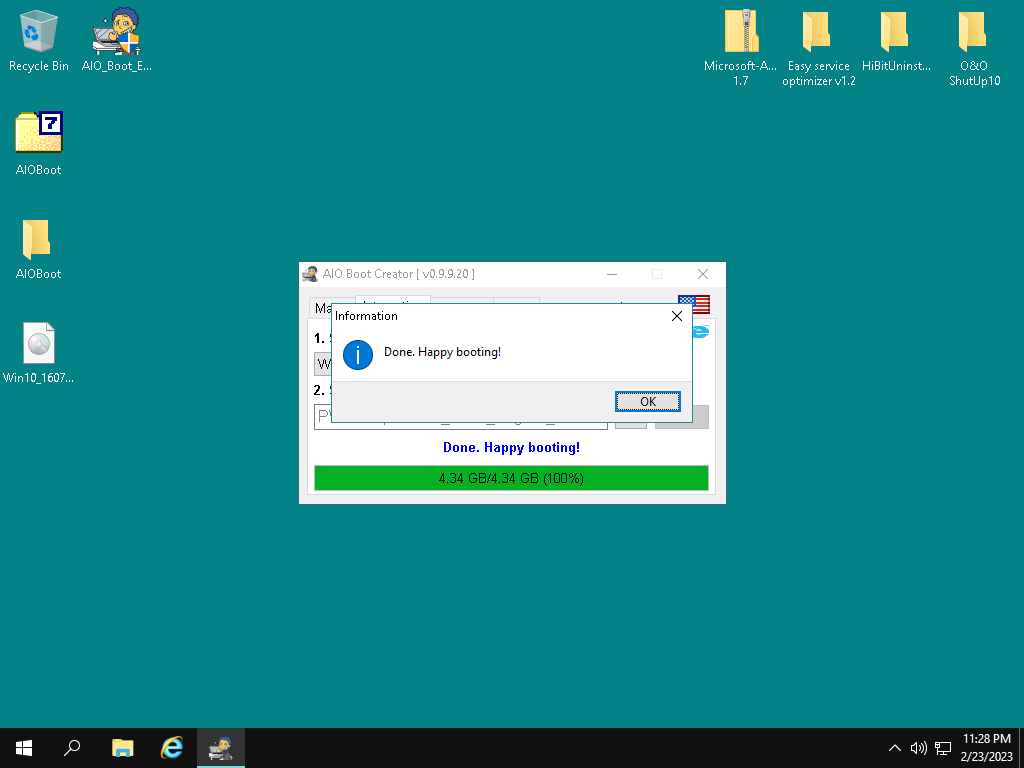1024x768 pixels.
Task: Close the Information dialog with X
Action: (x=677, y=316)
